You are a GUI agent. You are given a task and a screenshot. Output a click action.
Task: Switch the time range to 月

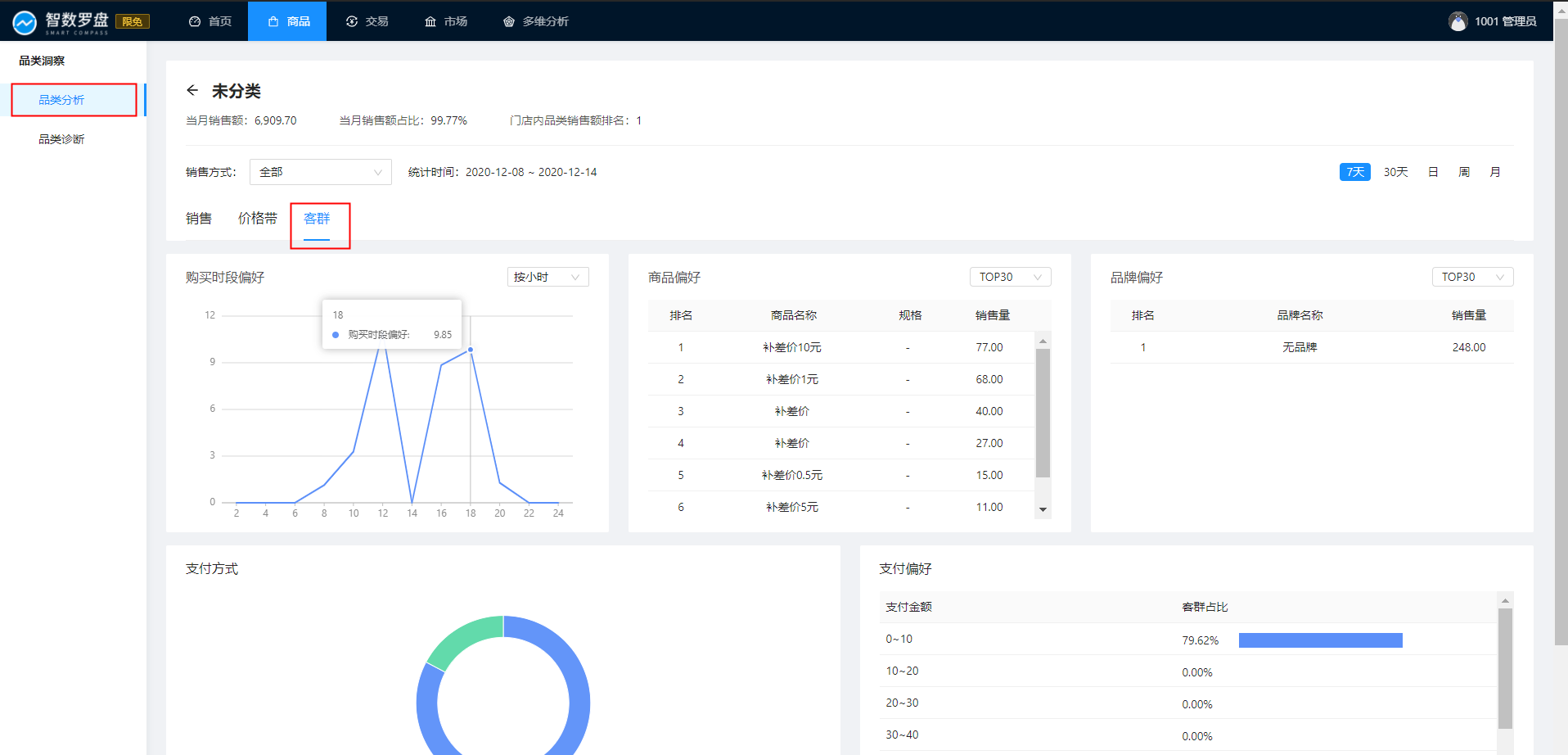tap(1495, 172)
